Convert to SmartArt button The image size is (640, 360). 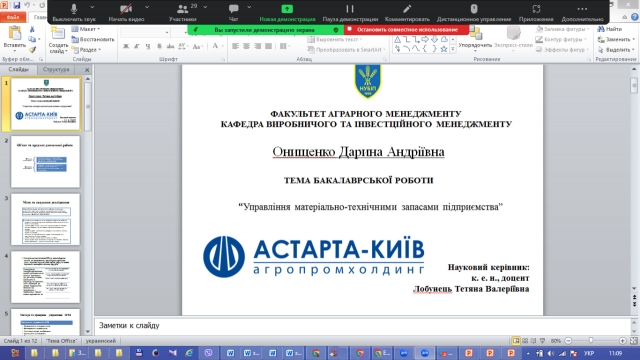coord(346,49)
